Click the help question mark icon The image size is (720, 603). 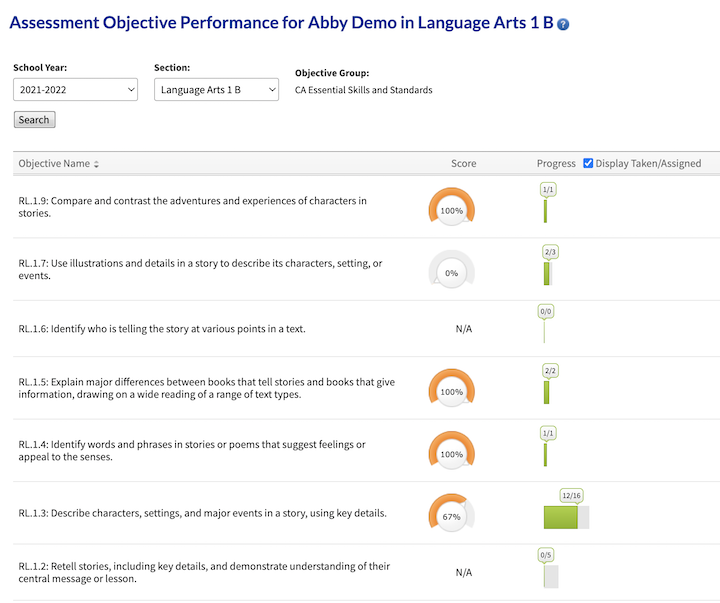pos(563,24)
